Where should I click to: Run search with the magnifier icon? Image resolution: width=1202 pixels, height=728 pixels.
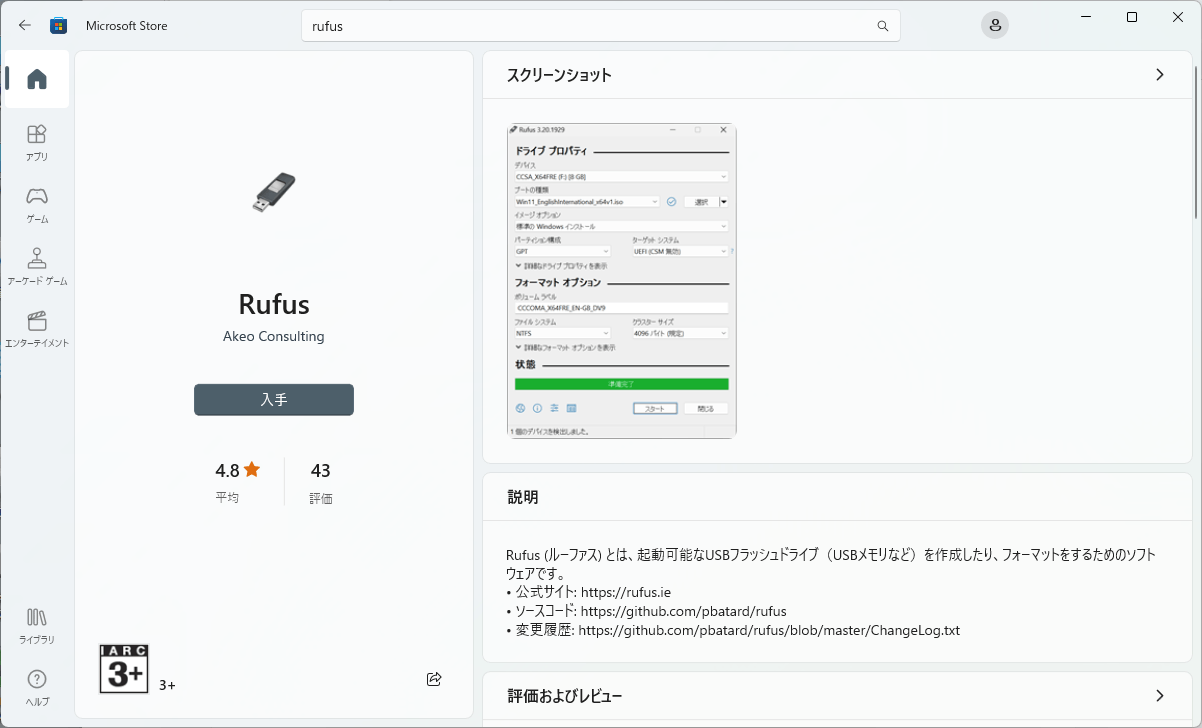(x=882, y=26)
